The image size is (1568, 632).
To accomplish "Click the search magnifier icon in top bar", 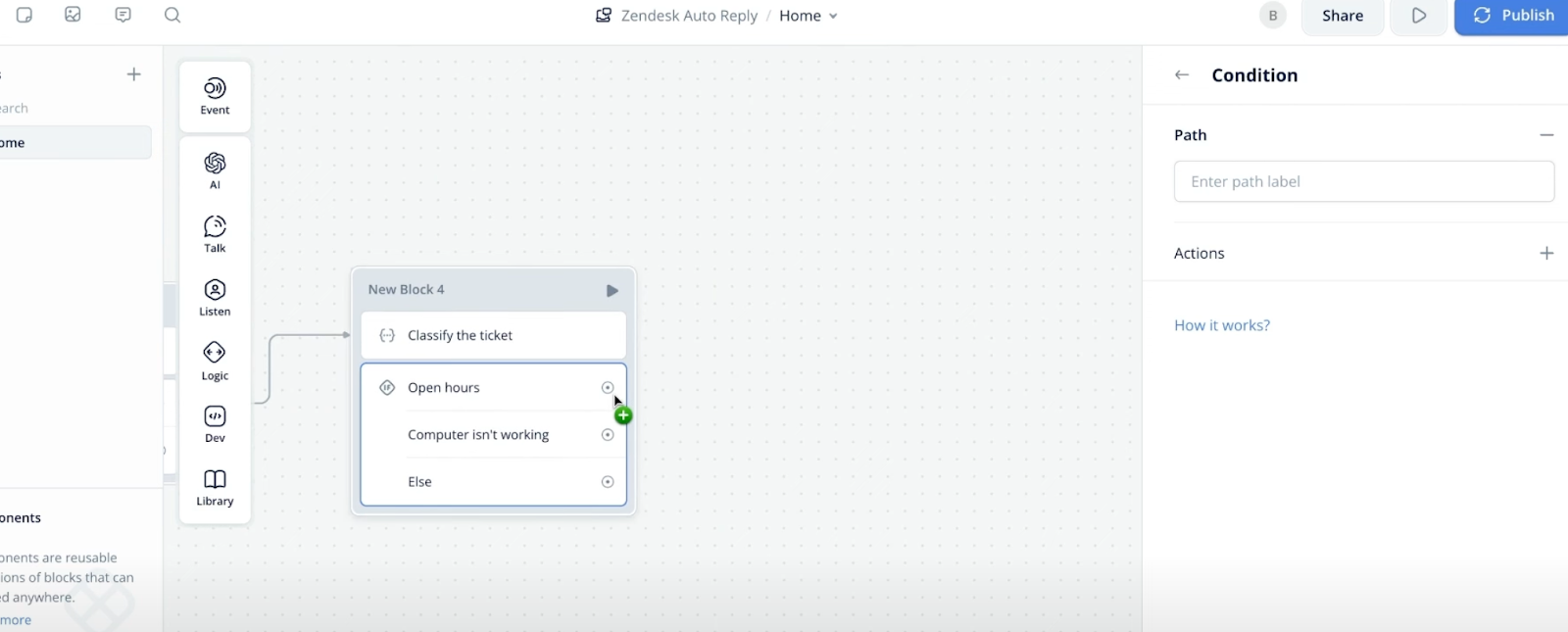I will tap(172, 15).
